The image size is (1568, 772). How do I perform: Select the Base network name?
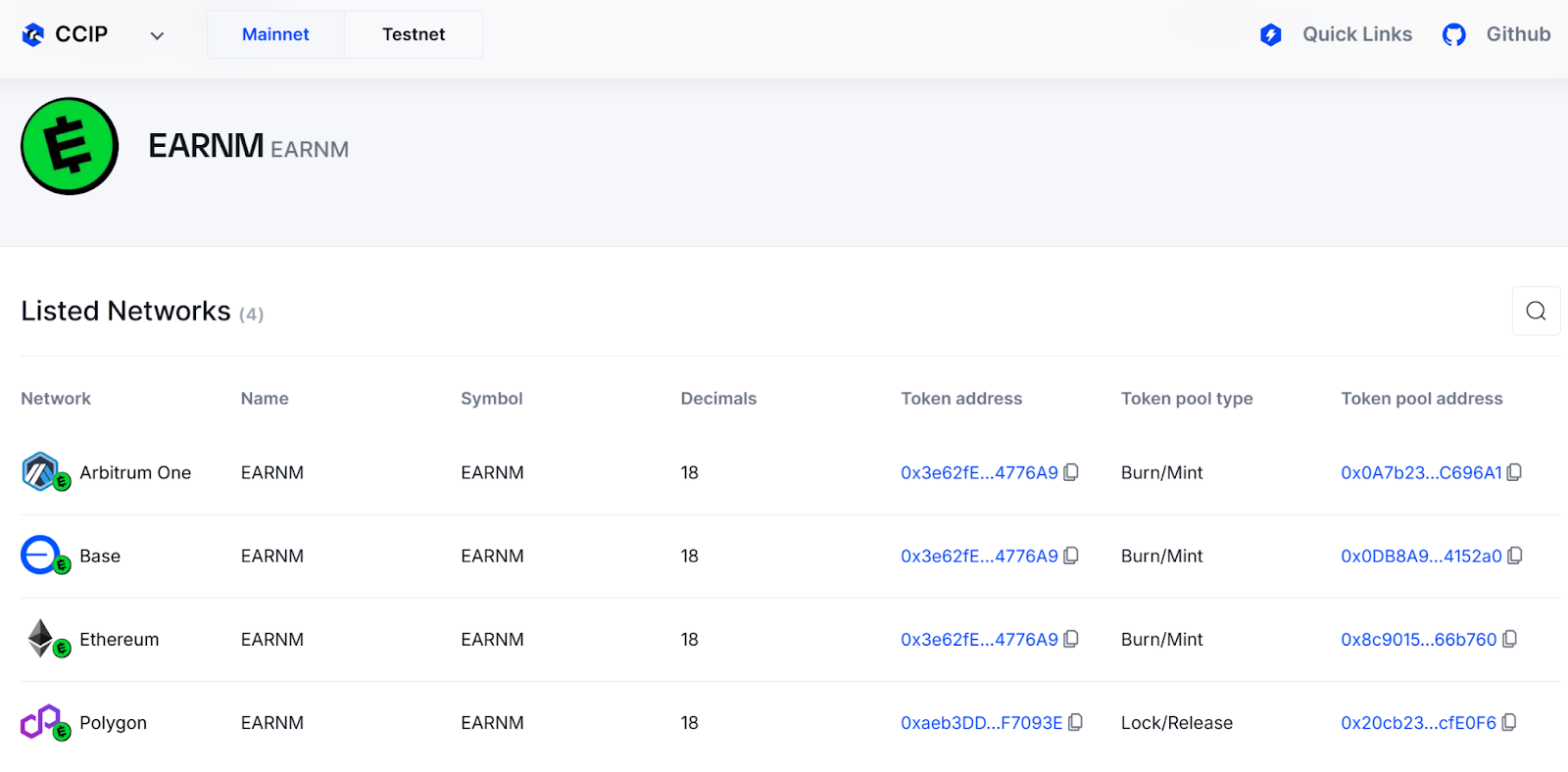point(100,555)
